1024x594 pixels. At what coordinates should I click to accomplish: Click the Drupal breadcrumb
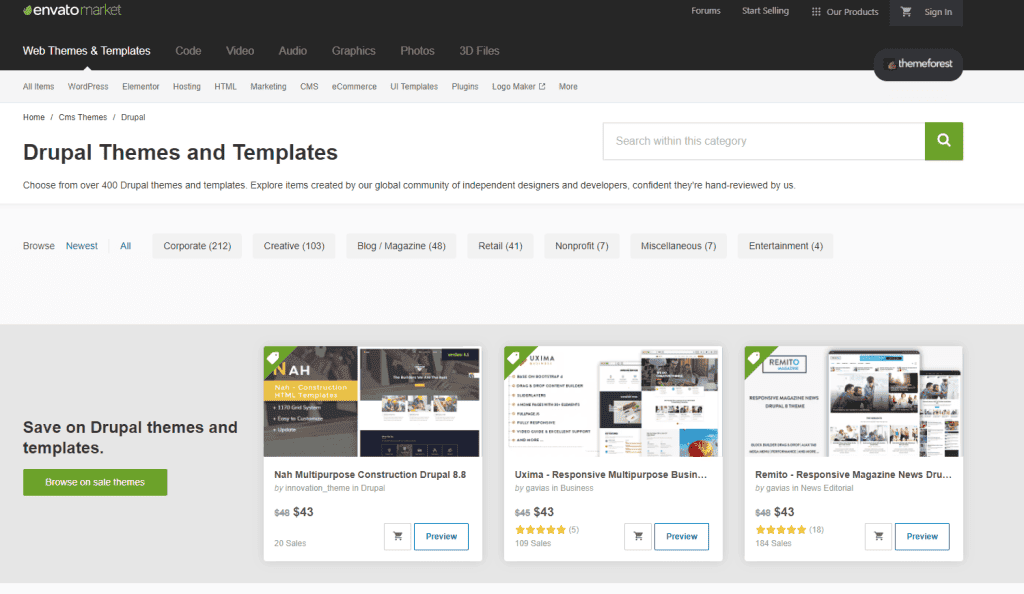click(x=133, y=117)
